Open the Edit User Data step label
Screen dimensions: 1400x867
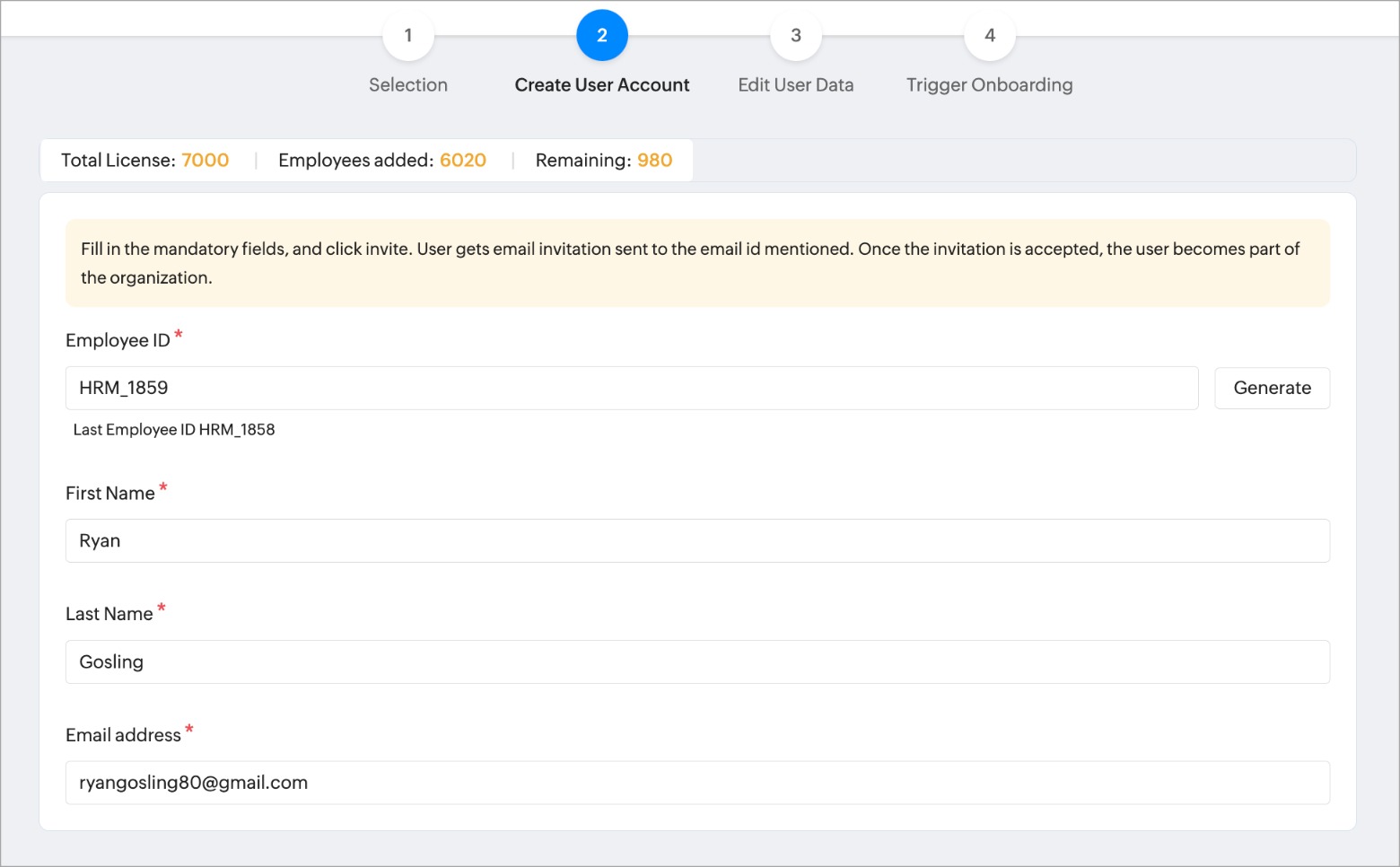pos(796,84)
